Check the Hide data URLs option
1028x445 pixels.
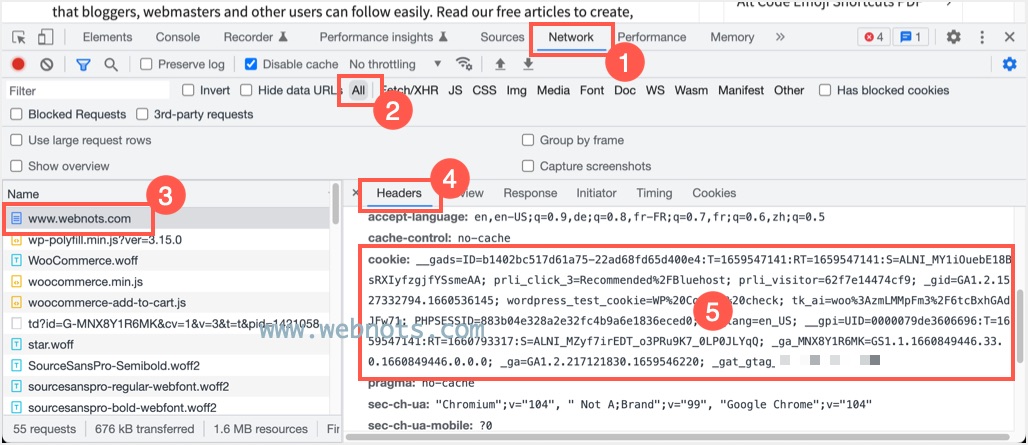(x=246, y=90)
